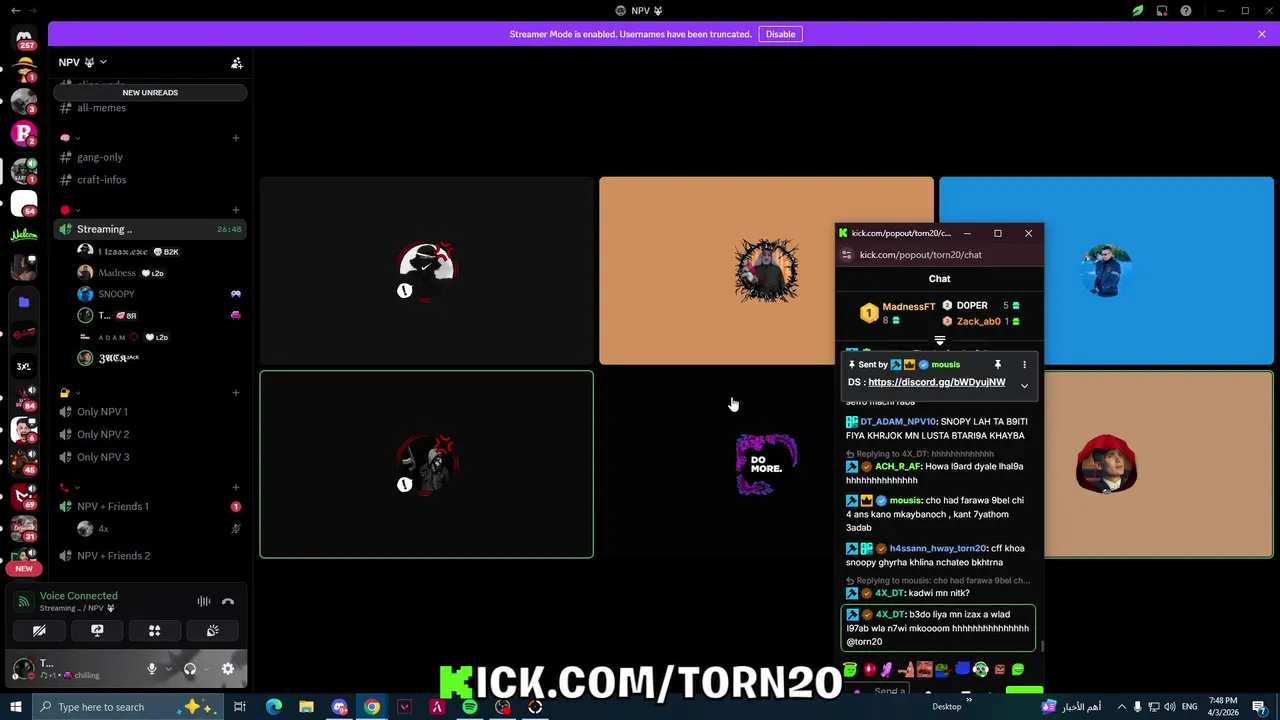Image resolution: width=1280 pixels, height=720 pixels.
Task: Focus the orange video tile participant
Action: pyautogui.click(x=766, y=271)
